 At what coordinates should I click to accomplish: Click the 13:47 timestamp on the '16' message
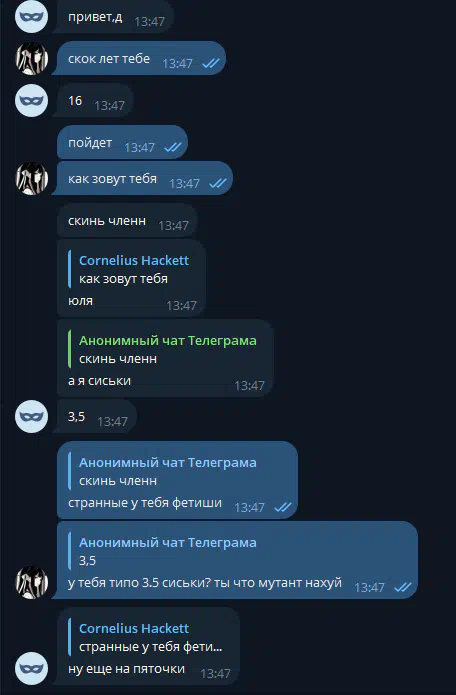coord(109,105)
